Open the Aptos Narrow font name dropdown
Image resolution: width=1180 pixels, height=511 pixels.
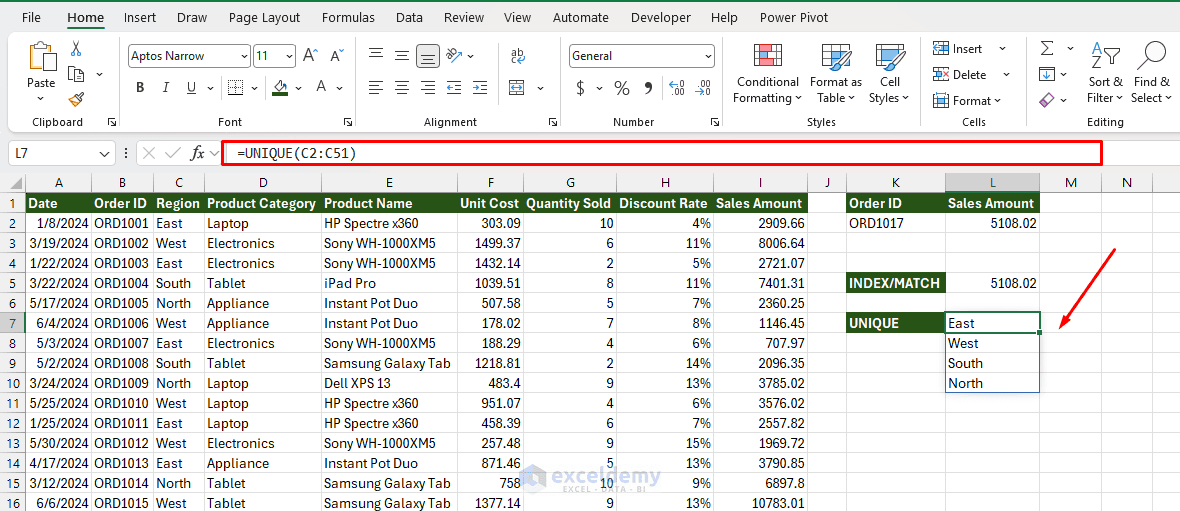coord(245,56)
